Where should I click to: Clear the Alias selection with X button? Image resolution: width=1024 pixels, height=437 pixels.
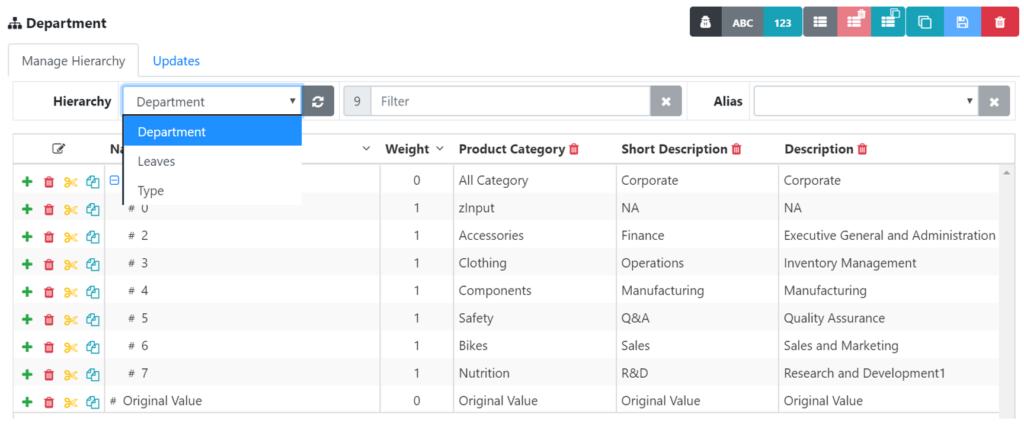pos(993,101)
